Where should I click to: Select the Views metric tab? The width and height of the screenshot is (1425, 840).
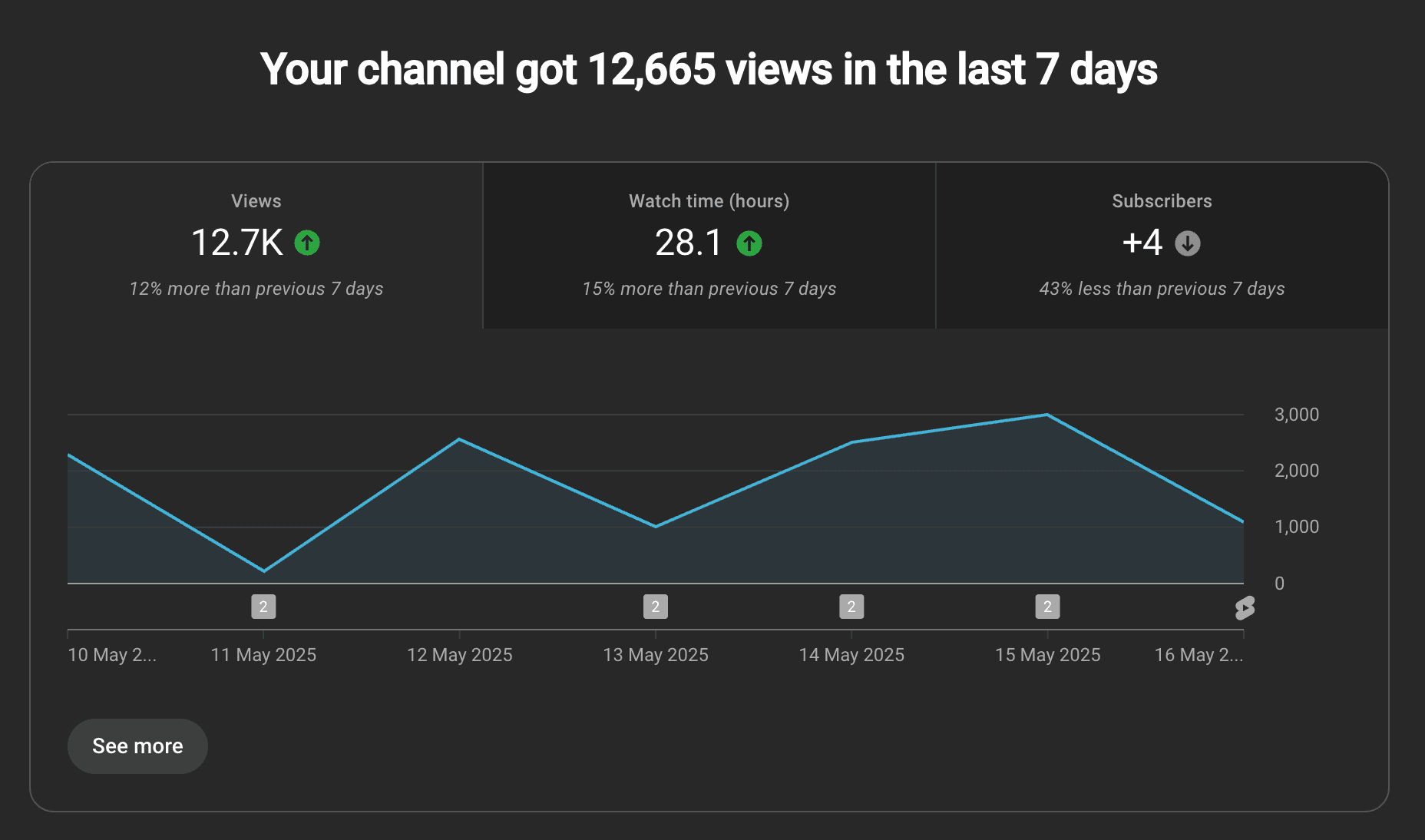(x=256, y=246)
